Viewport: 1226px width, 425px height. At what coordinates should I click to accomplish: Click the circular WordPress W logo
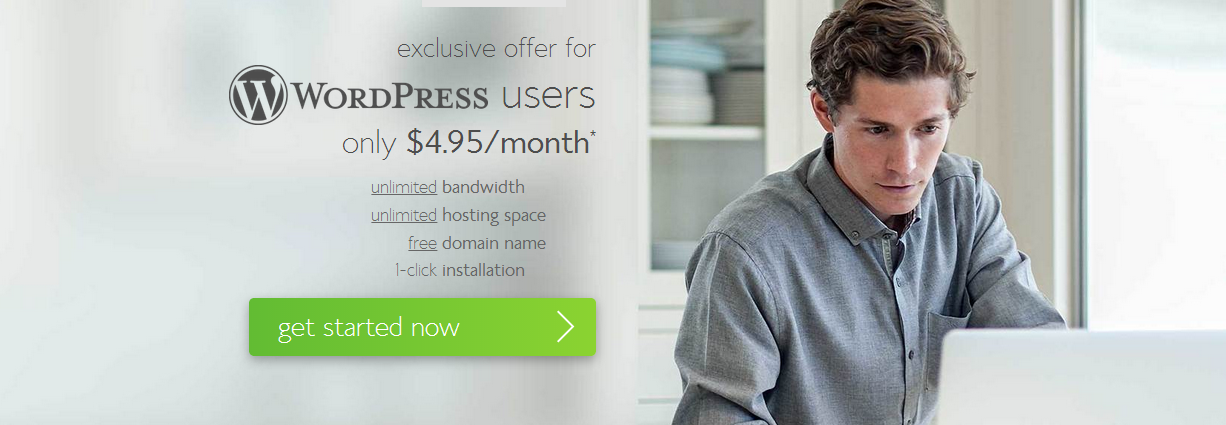tap(258, 95)
